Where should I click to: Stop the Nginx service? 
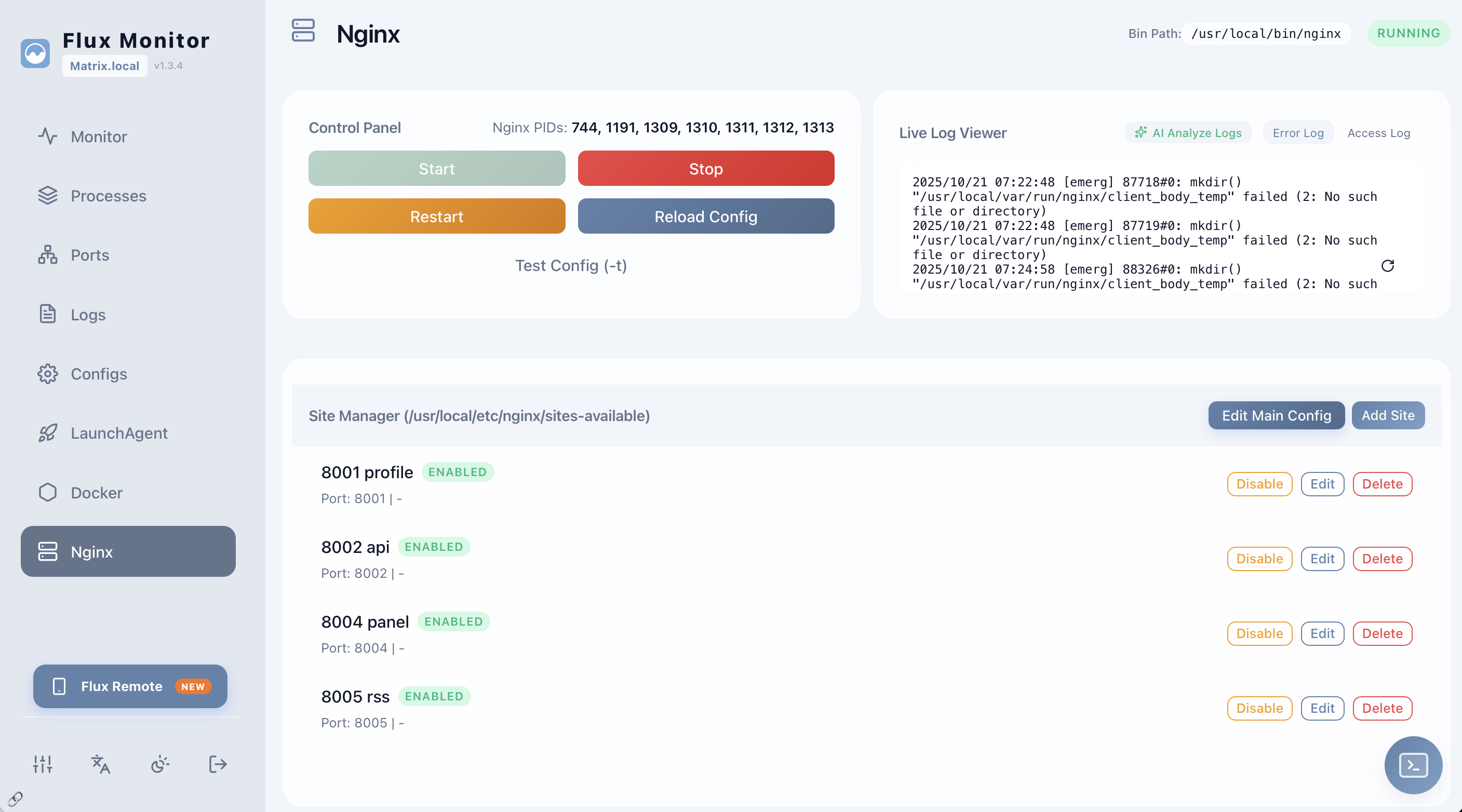point(705,169)
